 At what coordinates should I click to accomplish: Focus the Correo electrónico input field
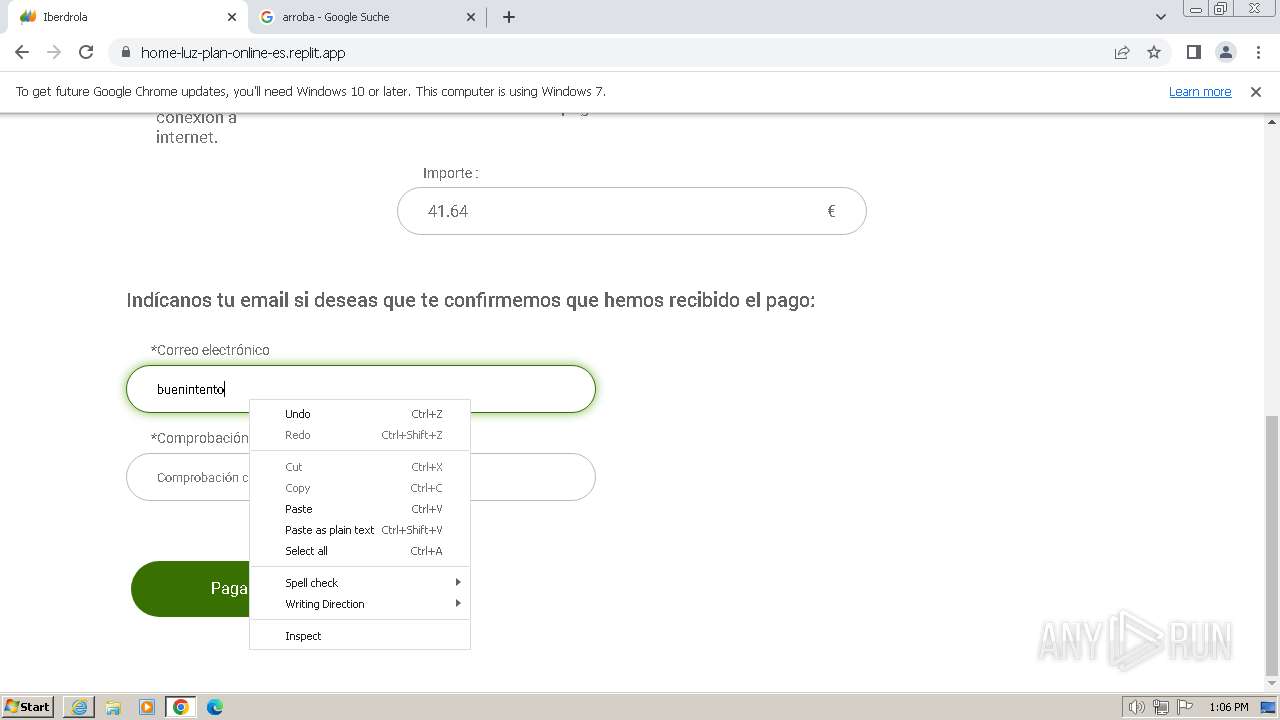[361, 389]
